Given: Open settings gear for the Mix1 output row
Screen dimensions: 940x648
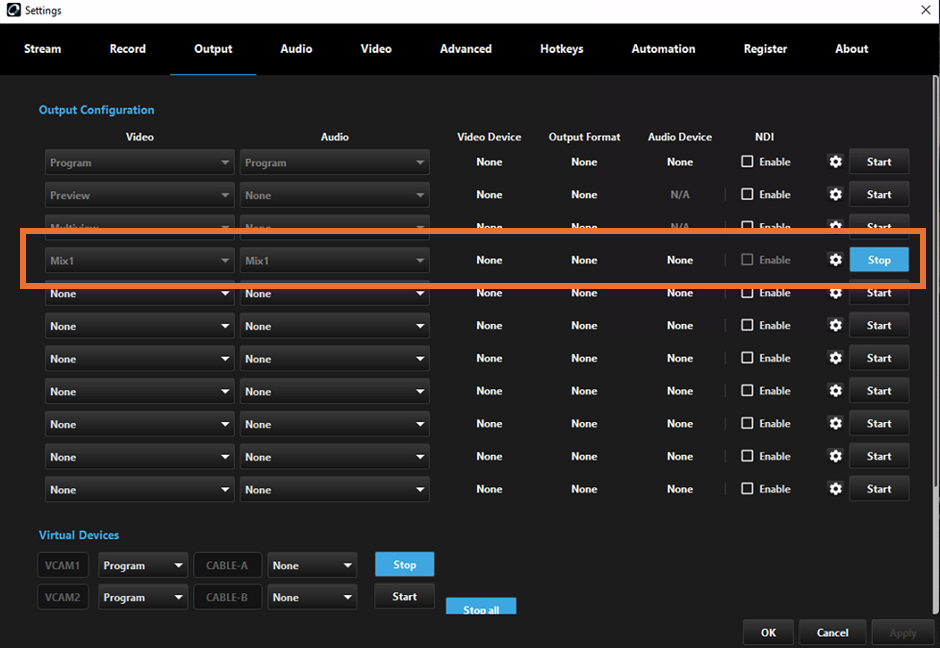Looking at the screenshot, I should (835, 259).
